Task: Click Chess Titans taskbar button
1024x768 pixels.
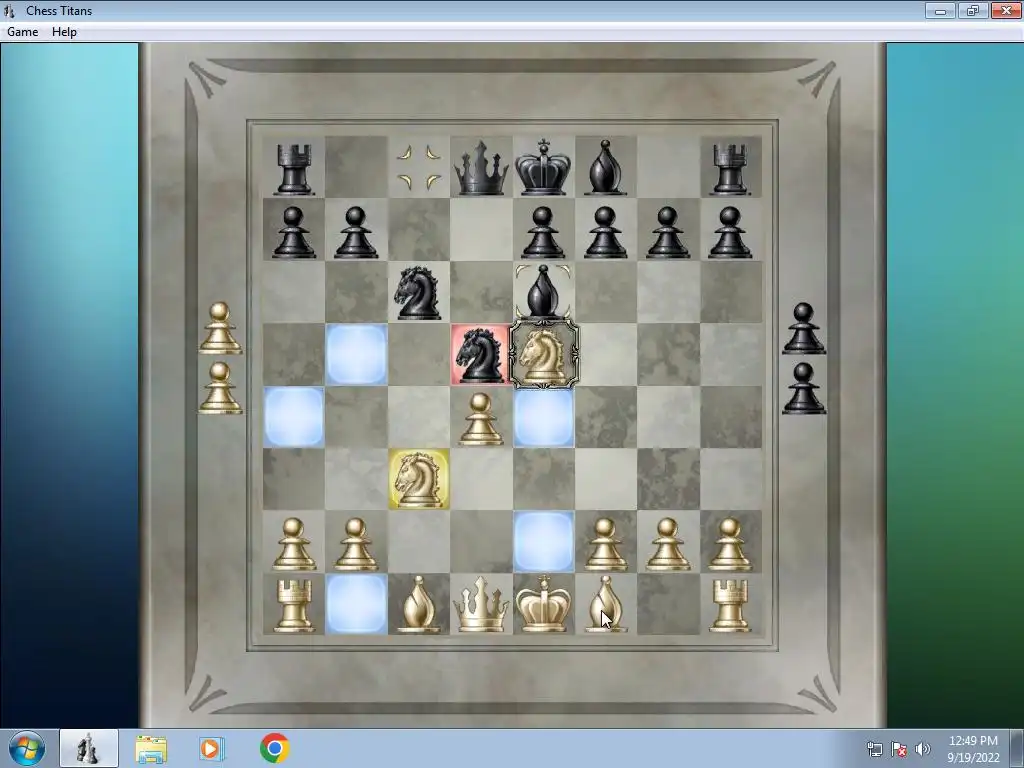Action: pos(89,748)
